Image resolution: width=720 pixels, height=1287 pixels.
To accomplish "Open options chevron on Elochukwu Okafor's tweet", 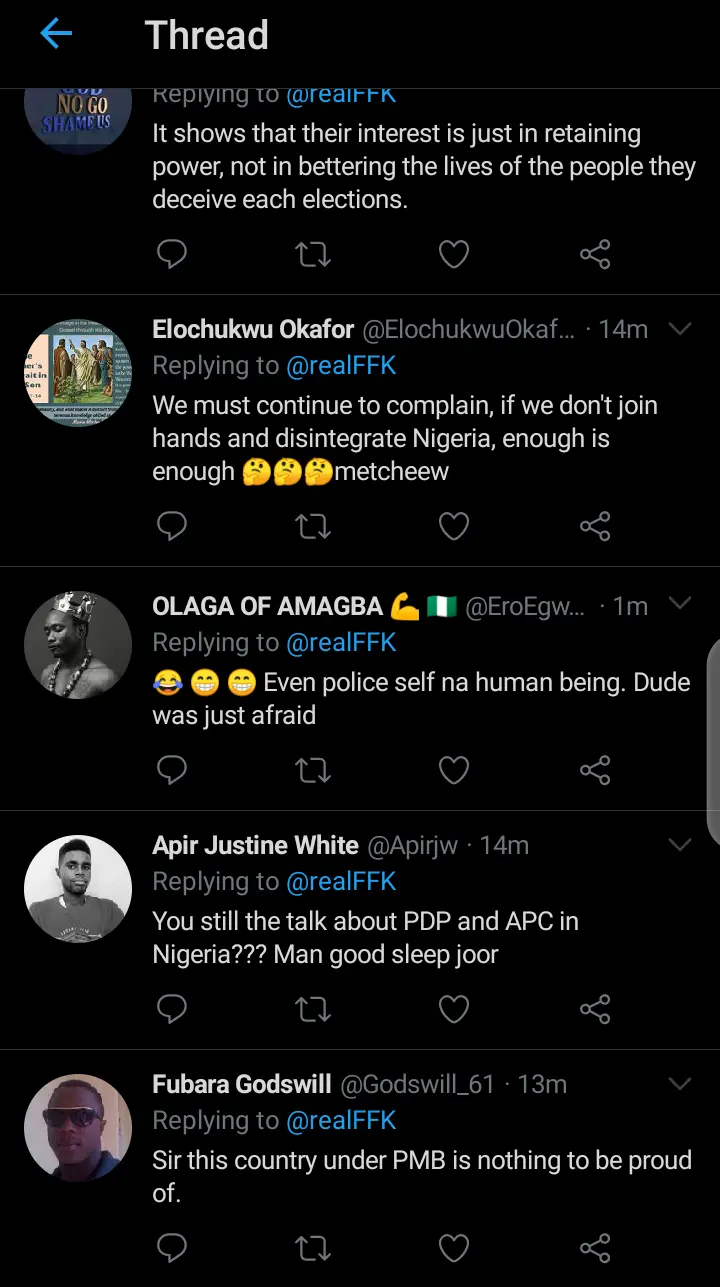I will point(680,329).
